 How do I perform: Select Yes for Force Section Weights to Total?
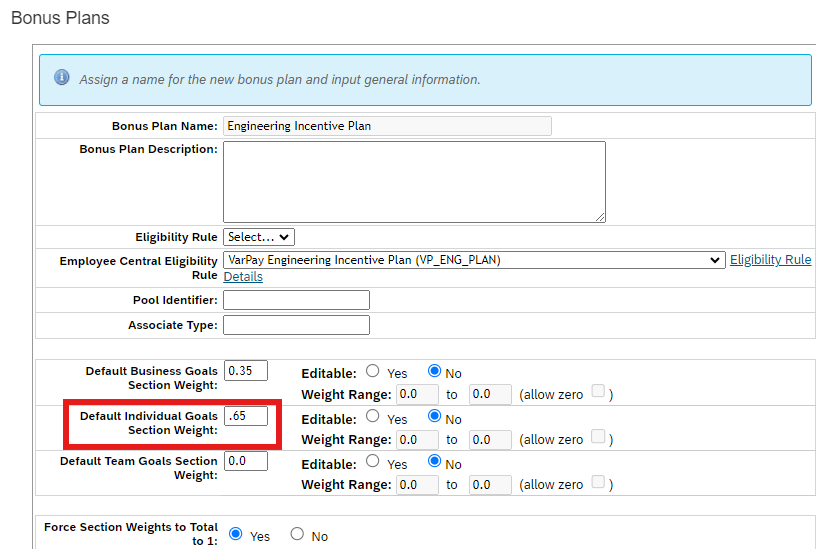coord(236,534)
